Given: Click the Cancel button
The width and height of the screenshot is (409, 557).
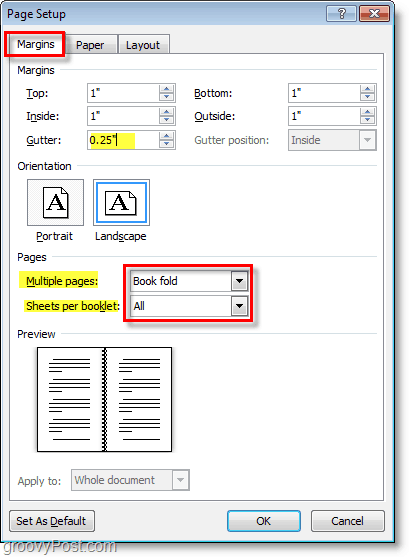Looking at the screenshot, I should point(347,521).
